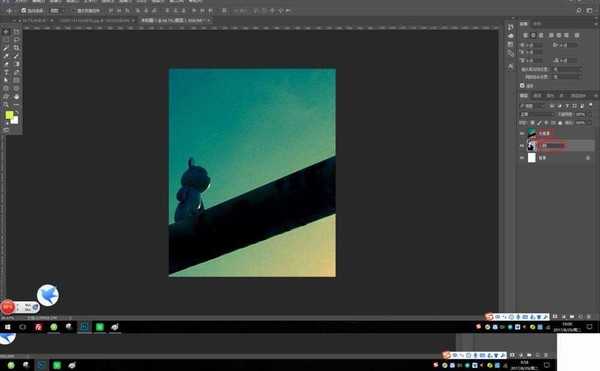Select the Move tool in the toolbox

click(6, 32)
